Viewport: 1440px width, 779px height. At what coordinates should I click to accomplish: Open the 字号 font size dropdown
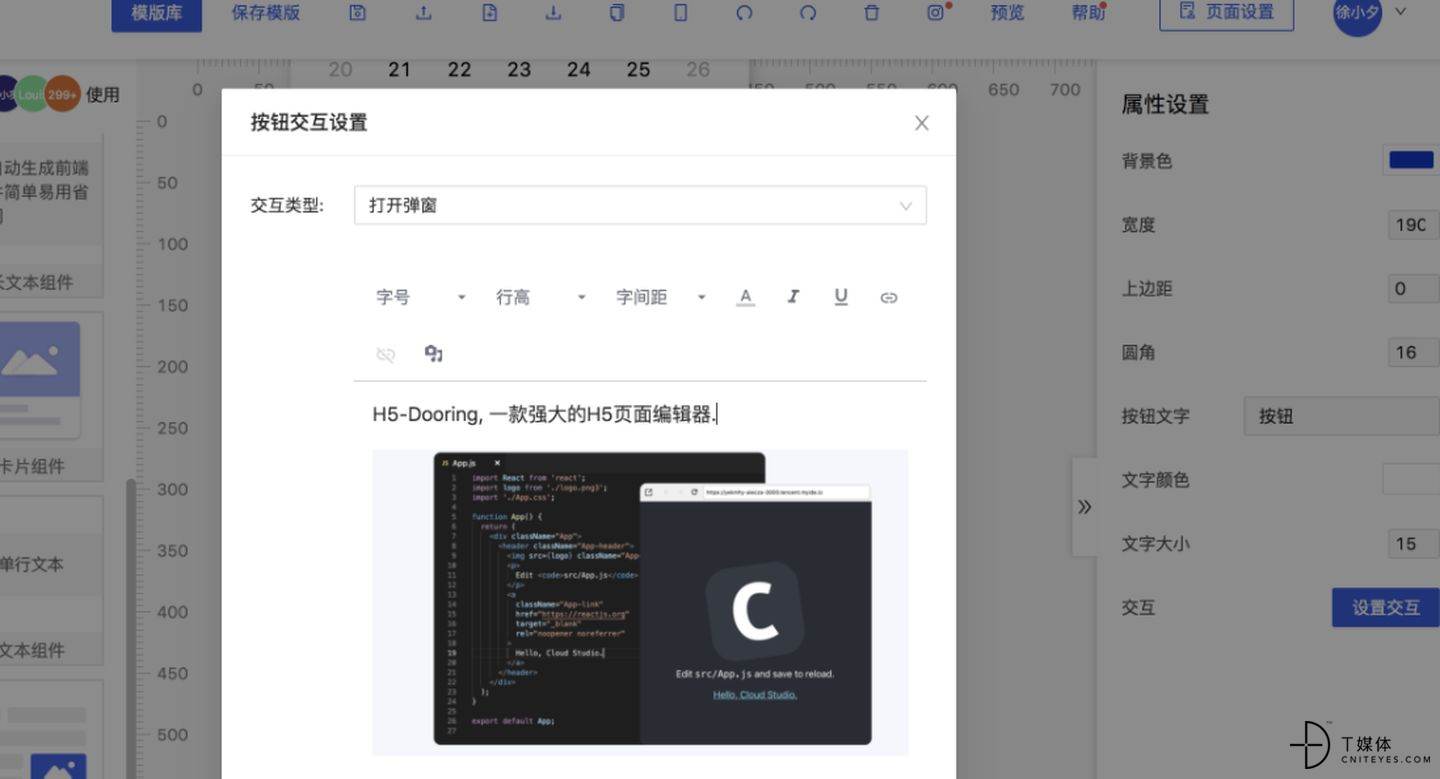point(421,297)
